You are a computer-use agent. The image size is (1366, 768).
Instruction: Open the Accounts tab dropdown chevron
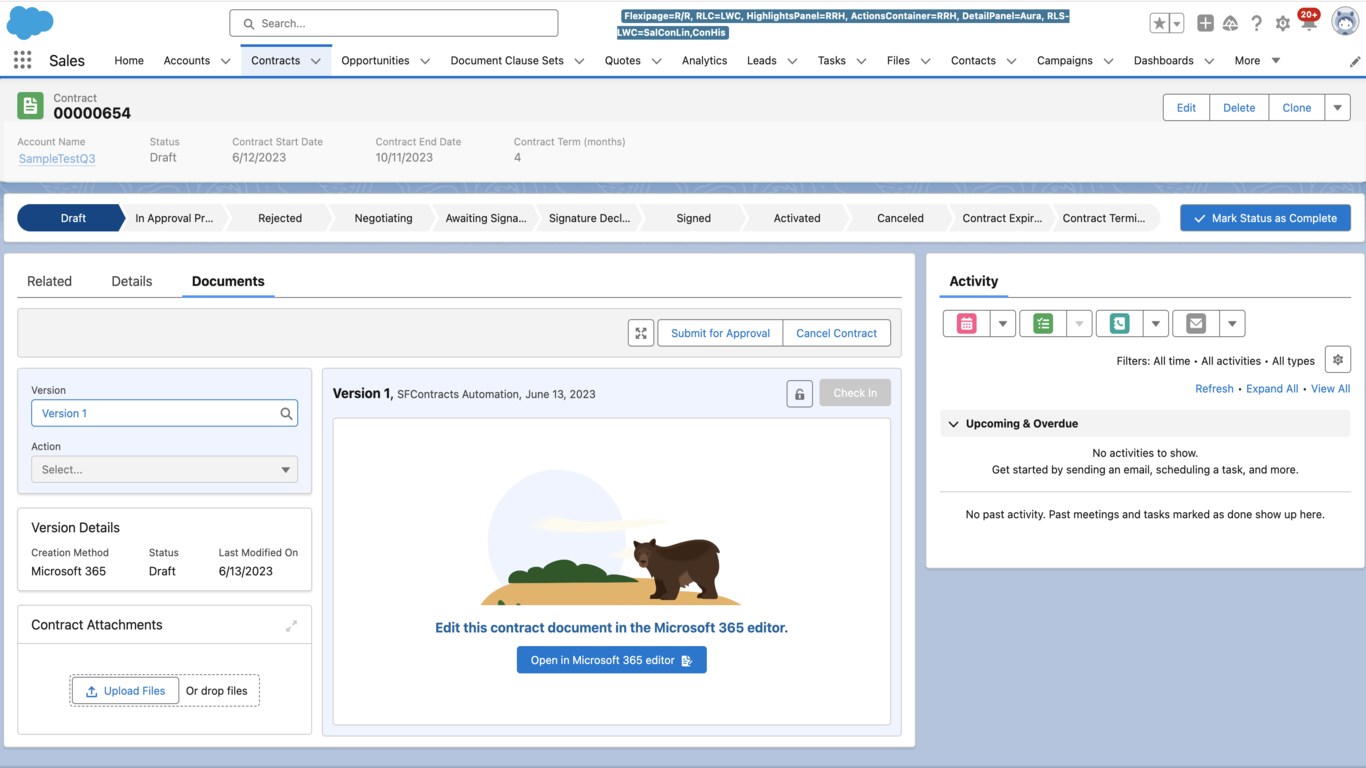coord(225,61)
